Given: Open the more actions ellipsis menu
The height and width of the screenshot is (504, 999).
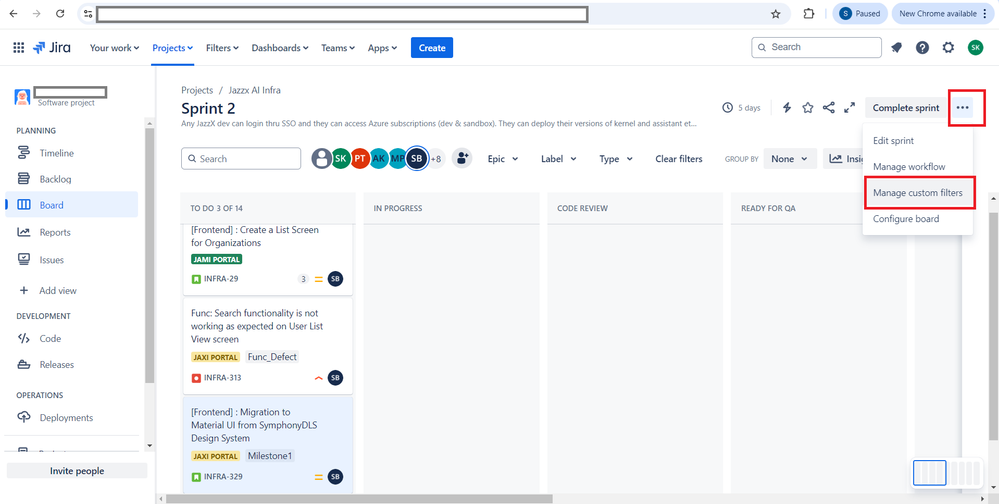Looking at the screenshot, I should click(963, 108).
